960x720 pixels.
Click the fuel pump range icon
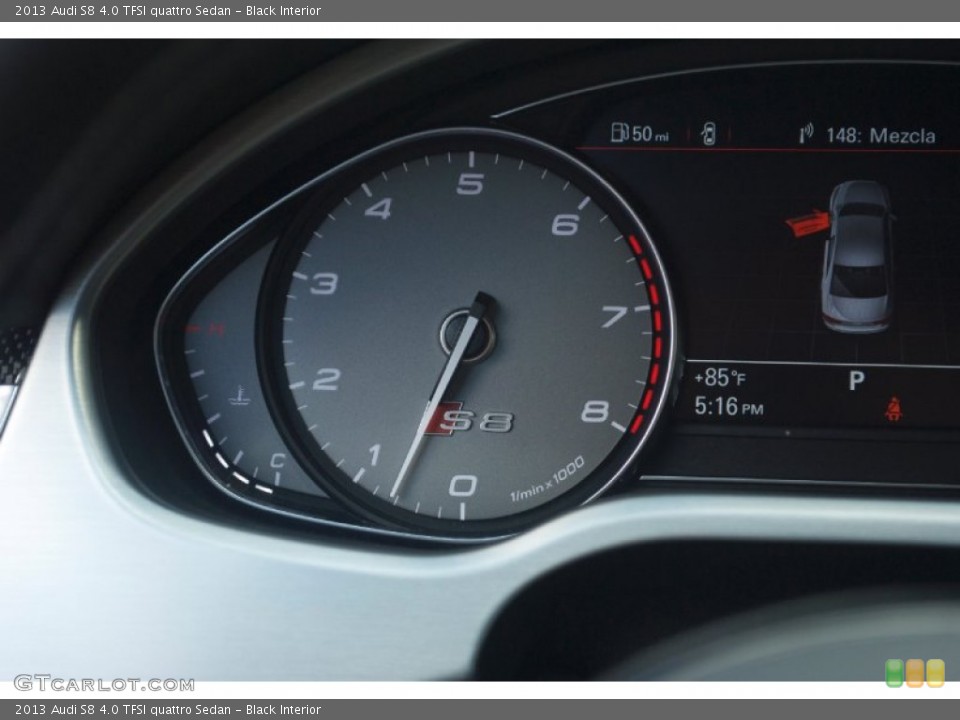(620, 132)
